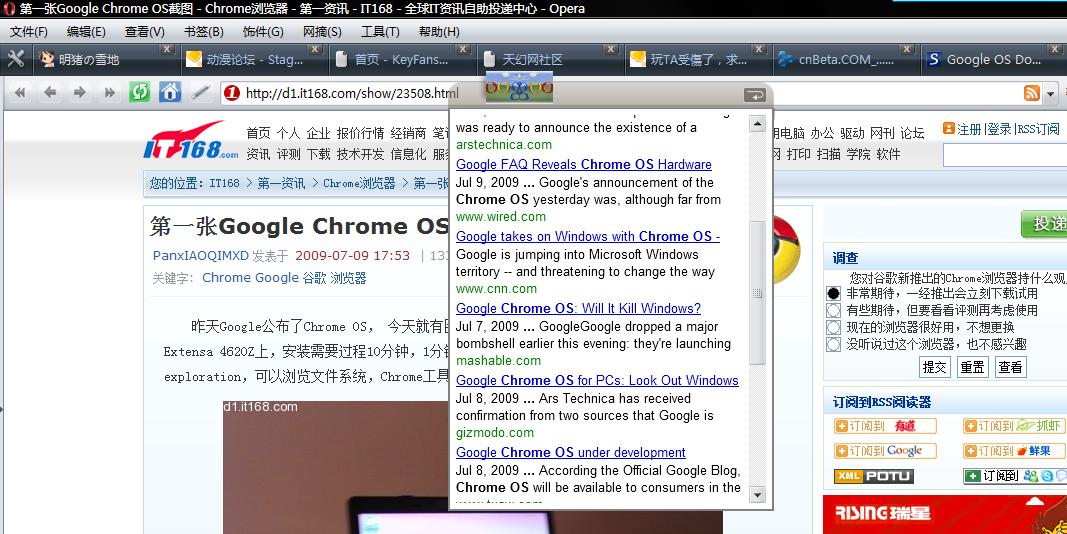Subscribe via 有道 RSS button
The image size is (1067, 534).
885,426
